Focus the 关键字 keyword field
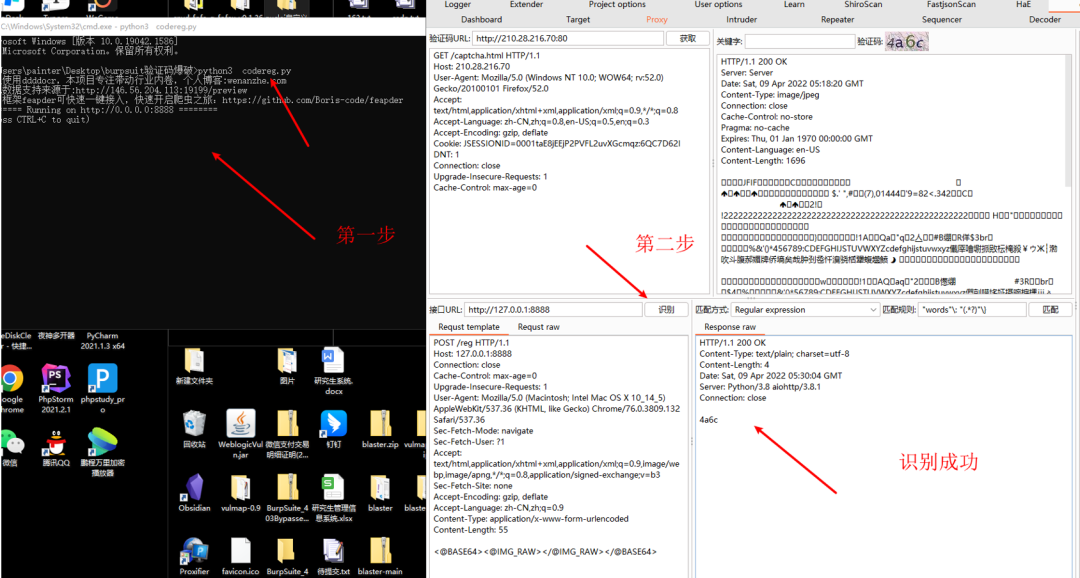 799,41
